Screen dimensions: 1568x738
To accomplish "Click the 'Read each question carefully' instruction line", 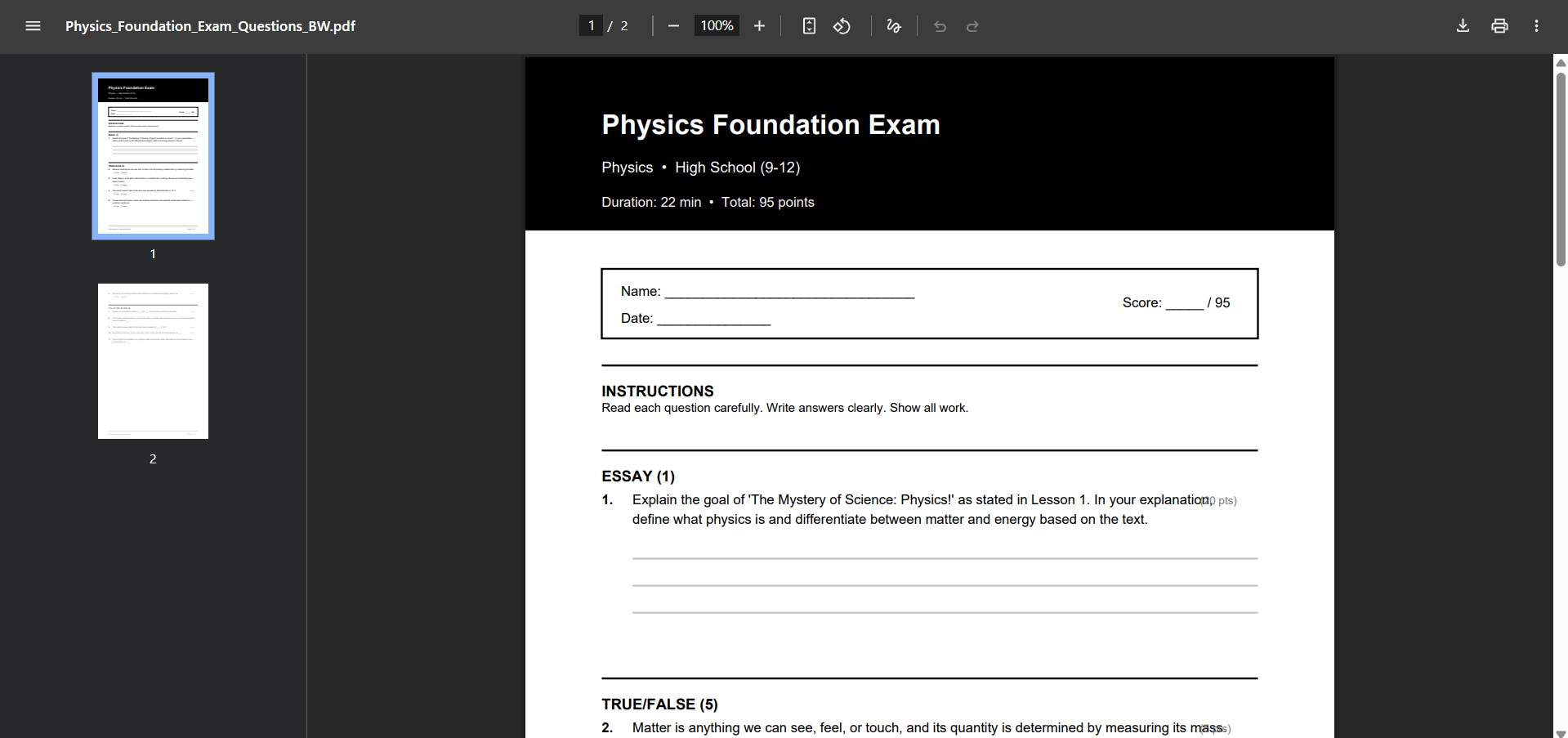I will tap(784, 408).
